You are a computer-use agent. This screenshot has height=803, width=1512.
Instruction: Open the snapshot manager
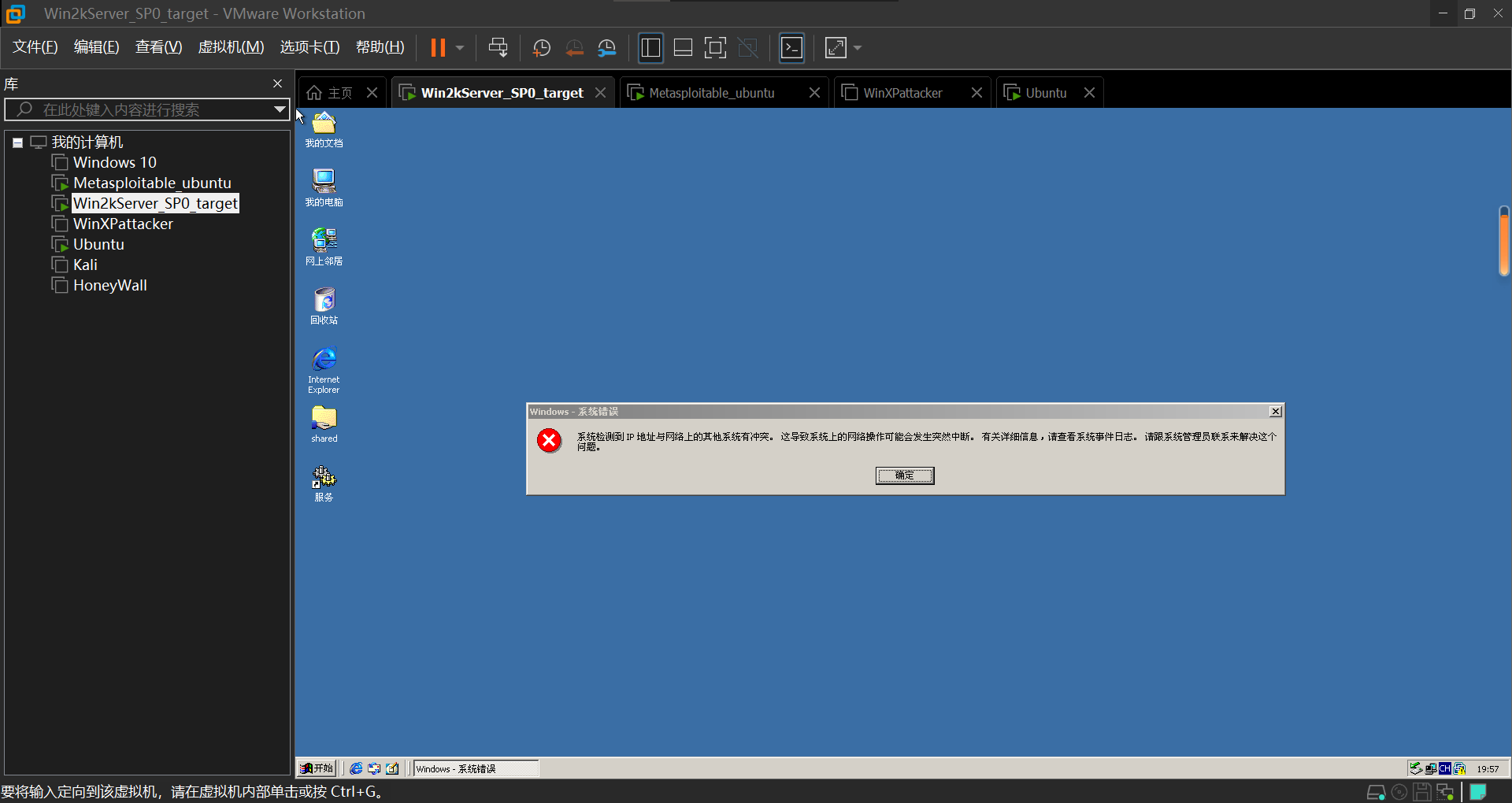tap(606, 48)
